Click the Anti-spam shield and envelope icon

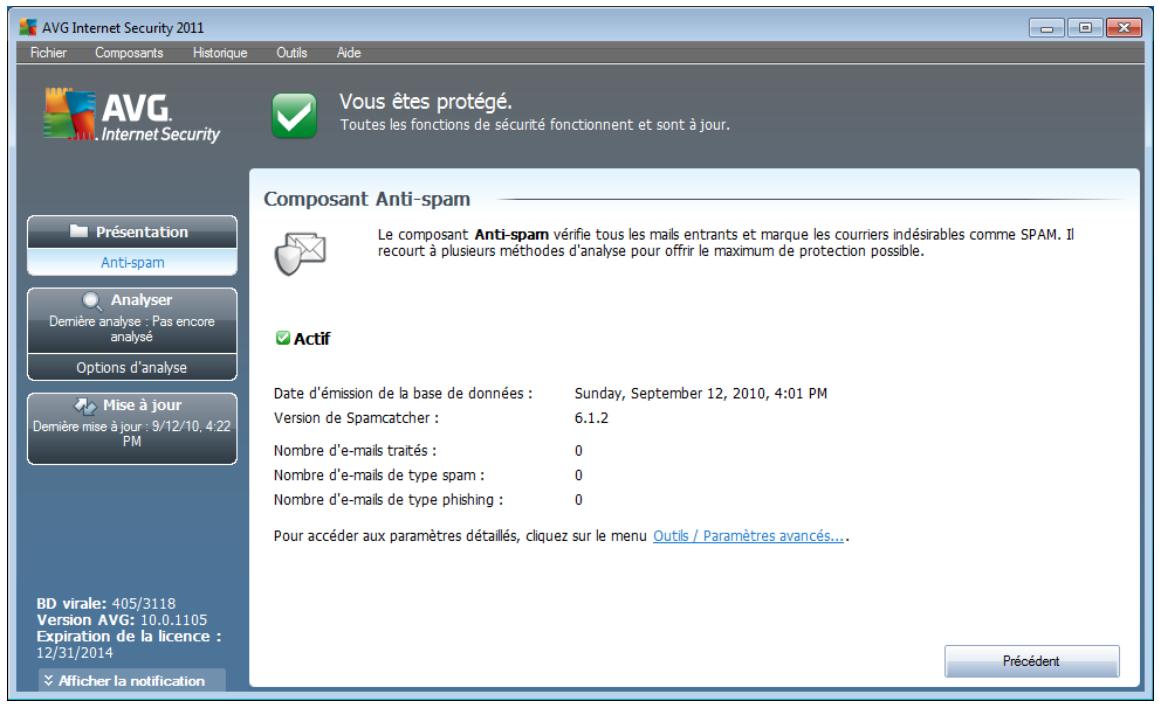coord(300,254)
